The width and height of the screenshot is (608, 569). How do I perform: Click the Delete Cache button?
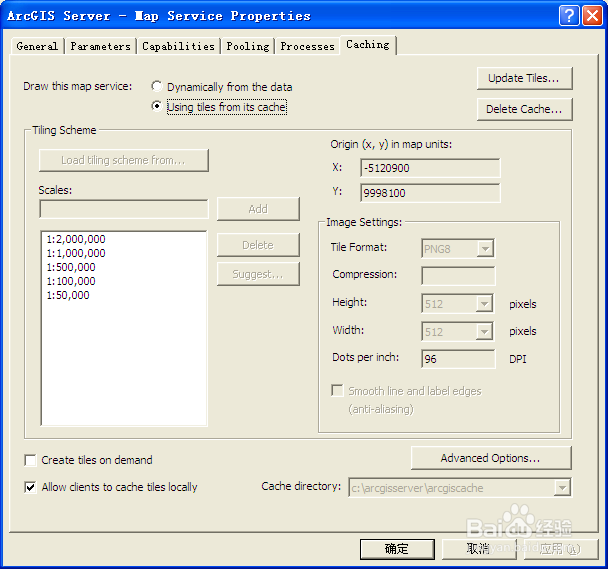coord(524,109)
